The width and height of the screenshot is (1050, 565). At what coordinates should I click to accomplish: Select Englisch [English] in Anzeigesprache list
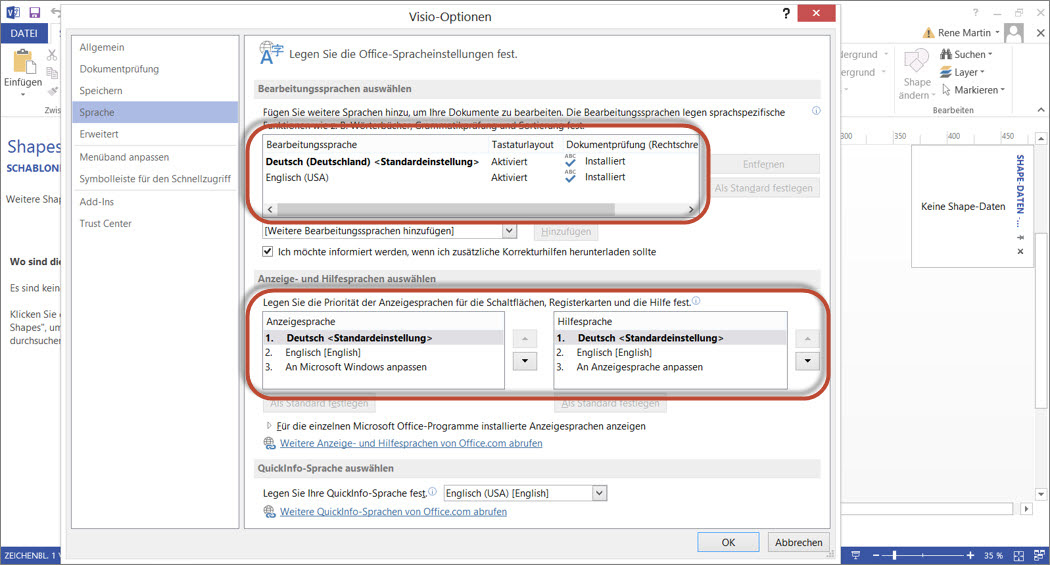coord(383,353)
